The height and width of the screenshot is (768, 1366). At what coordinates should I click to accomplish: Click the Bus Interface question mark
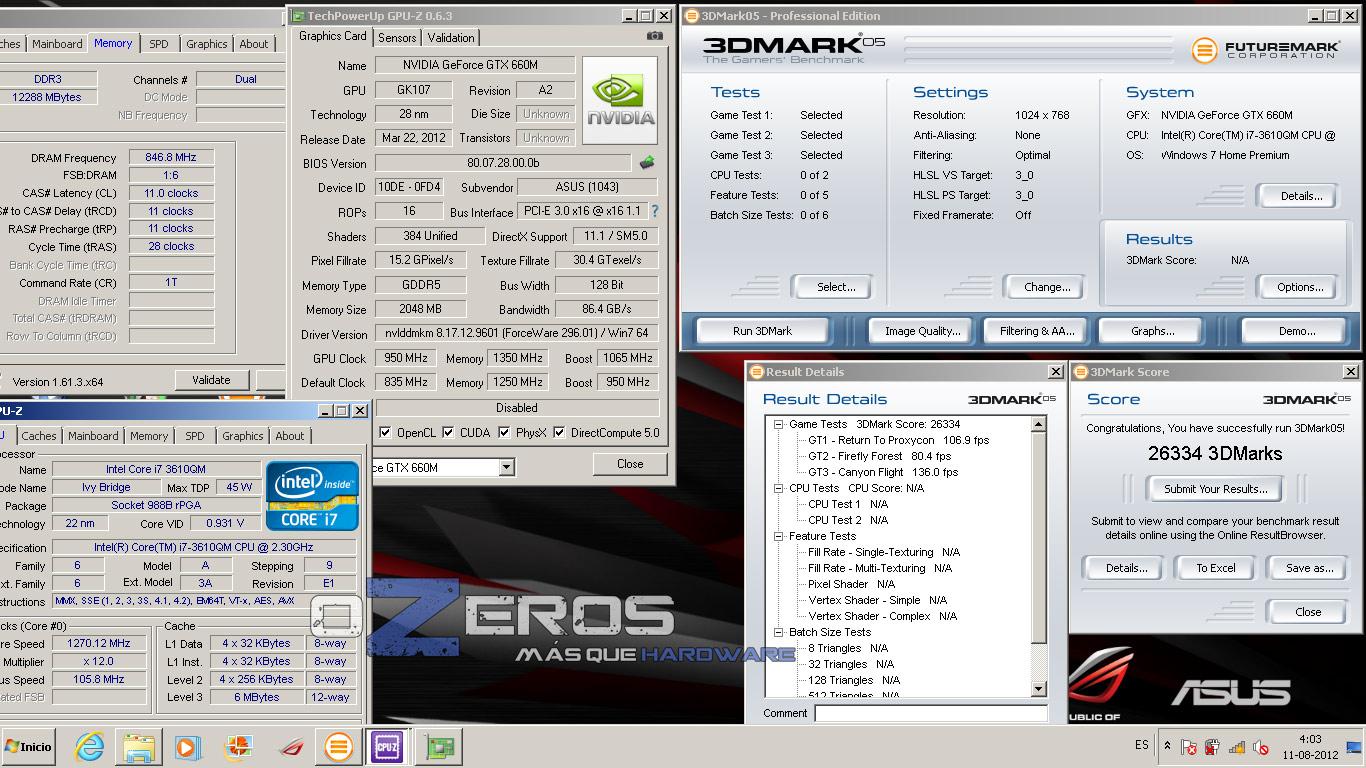point(655,211)
